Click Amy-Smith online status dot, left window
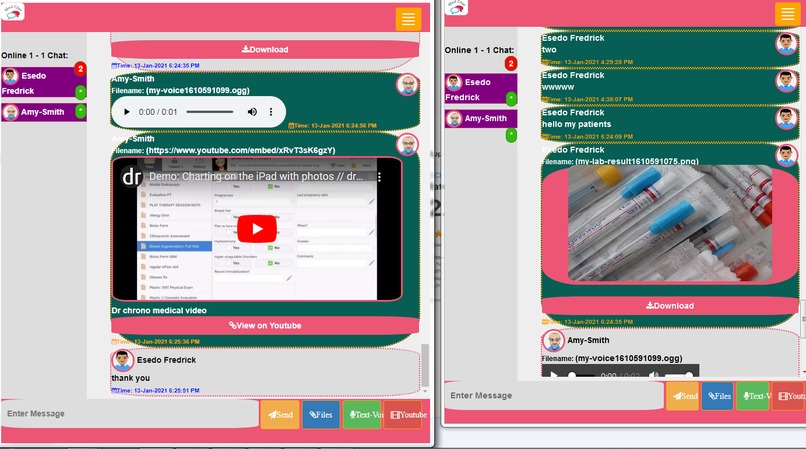The width and height of the screenshot is (806, 449). click(x=81, y=111)
